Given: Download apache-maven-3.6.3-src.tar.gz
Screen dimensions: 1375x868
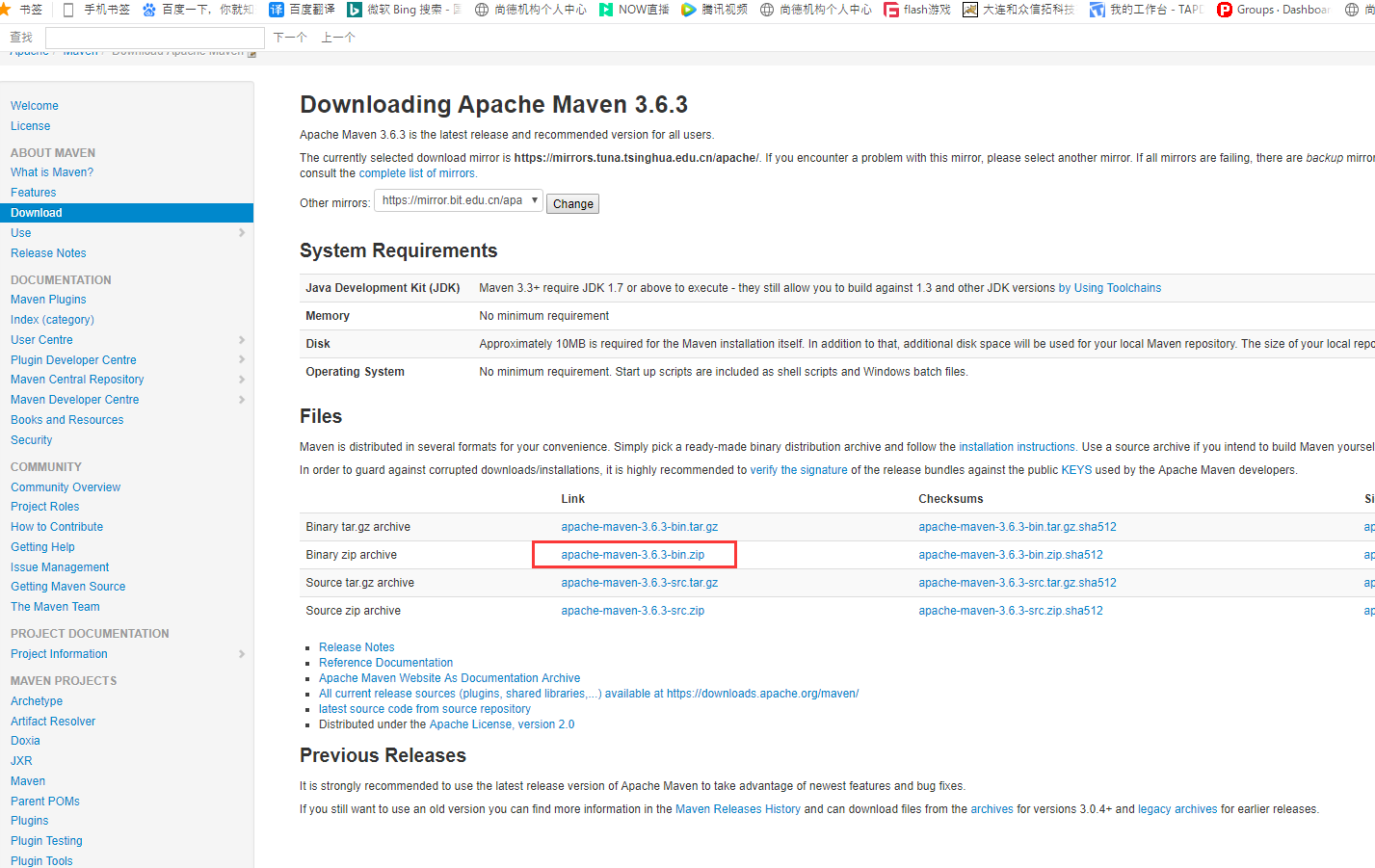Looking at the screenshot, I should pyautogui.click(x=640, y=583).
